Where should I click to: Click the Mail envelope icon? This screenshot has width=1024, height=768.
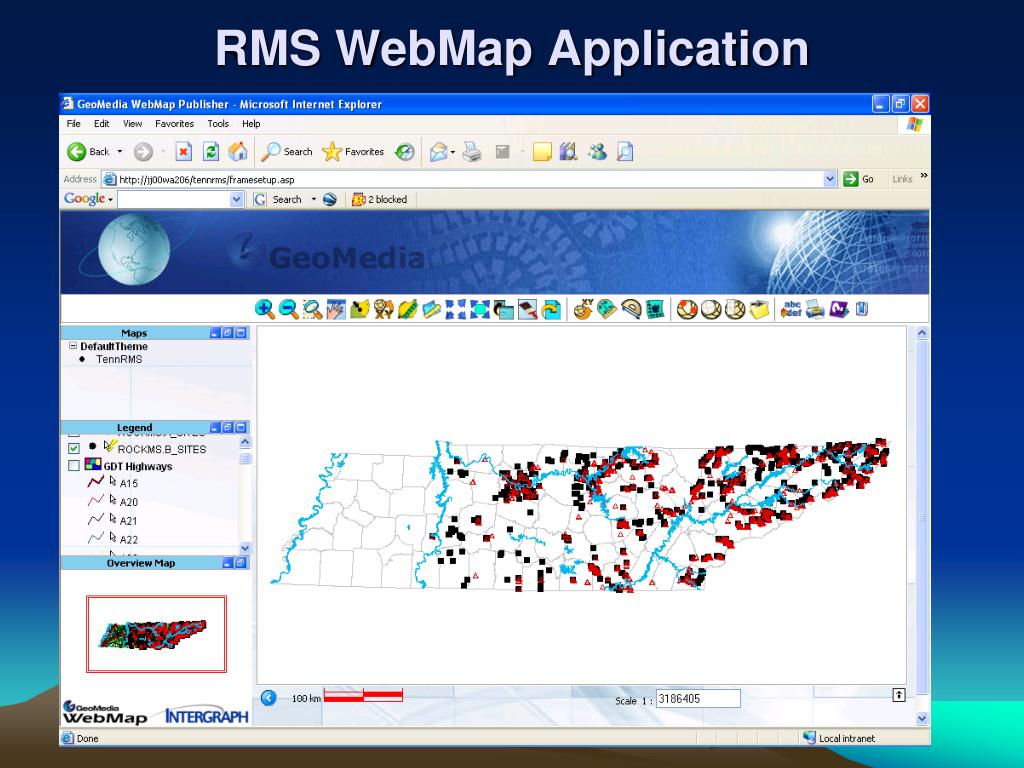click(x=438, y=152)
